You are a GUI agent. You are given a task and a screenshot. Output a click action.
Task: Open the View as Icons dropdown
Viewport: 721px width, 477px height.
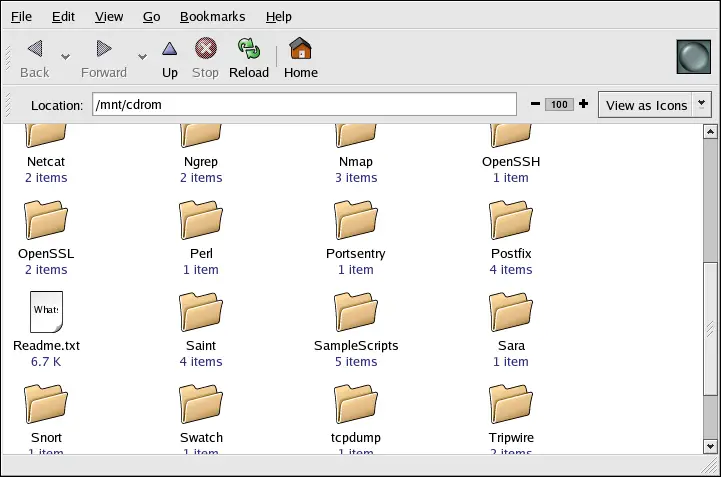pos(654,105)
